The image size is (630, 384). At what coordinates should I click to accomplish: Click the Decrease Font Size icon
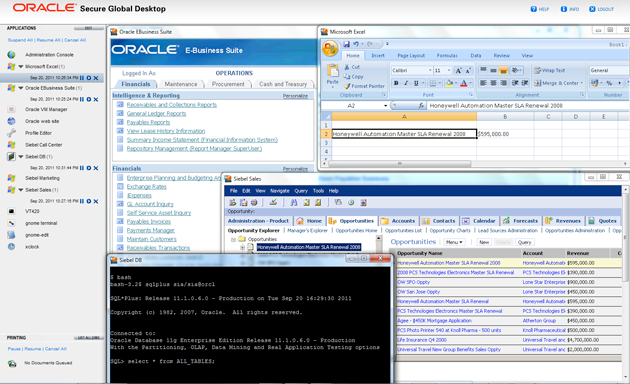[468, 71]
